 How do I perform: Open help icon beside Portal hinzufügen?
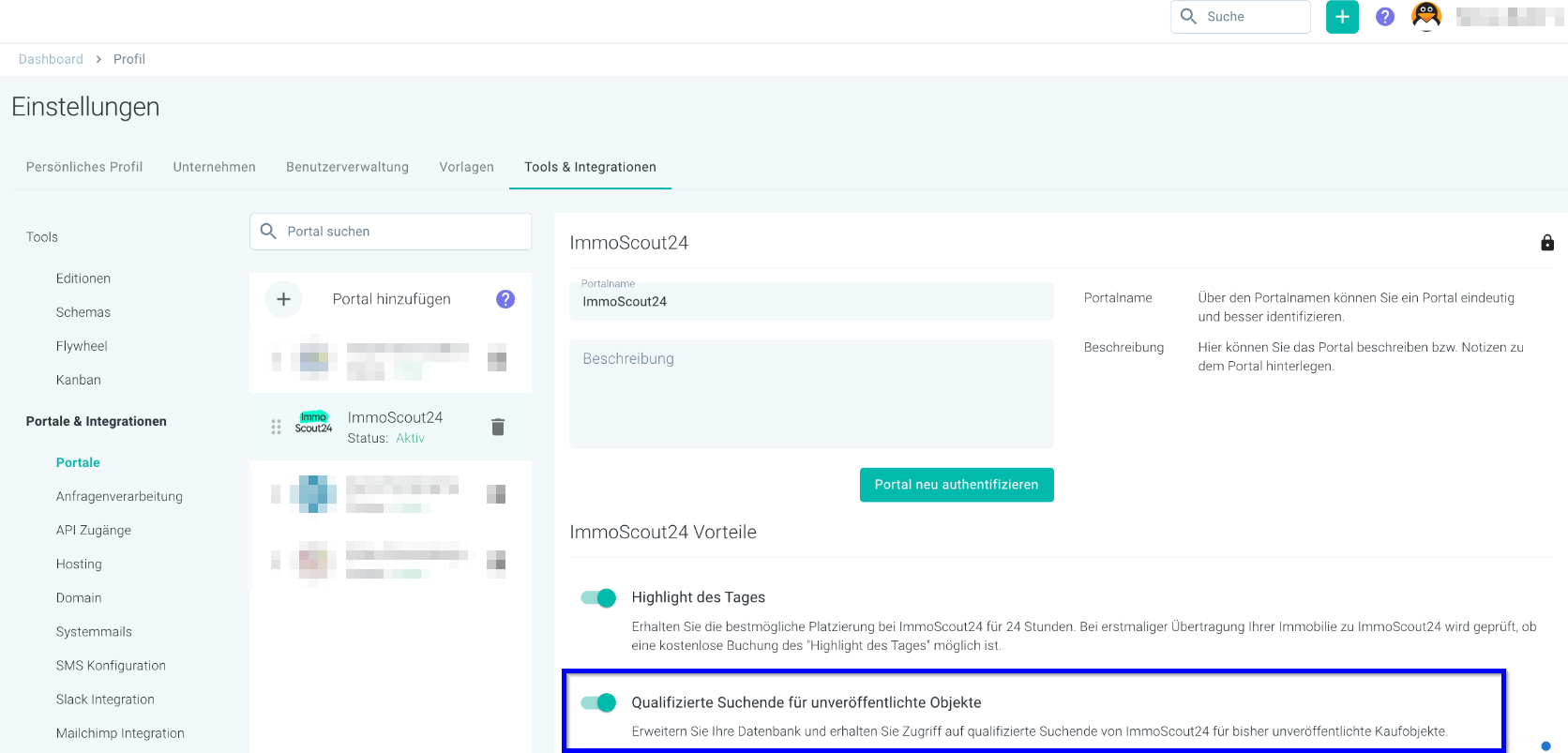point(505,299)
